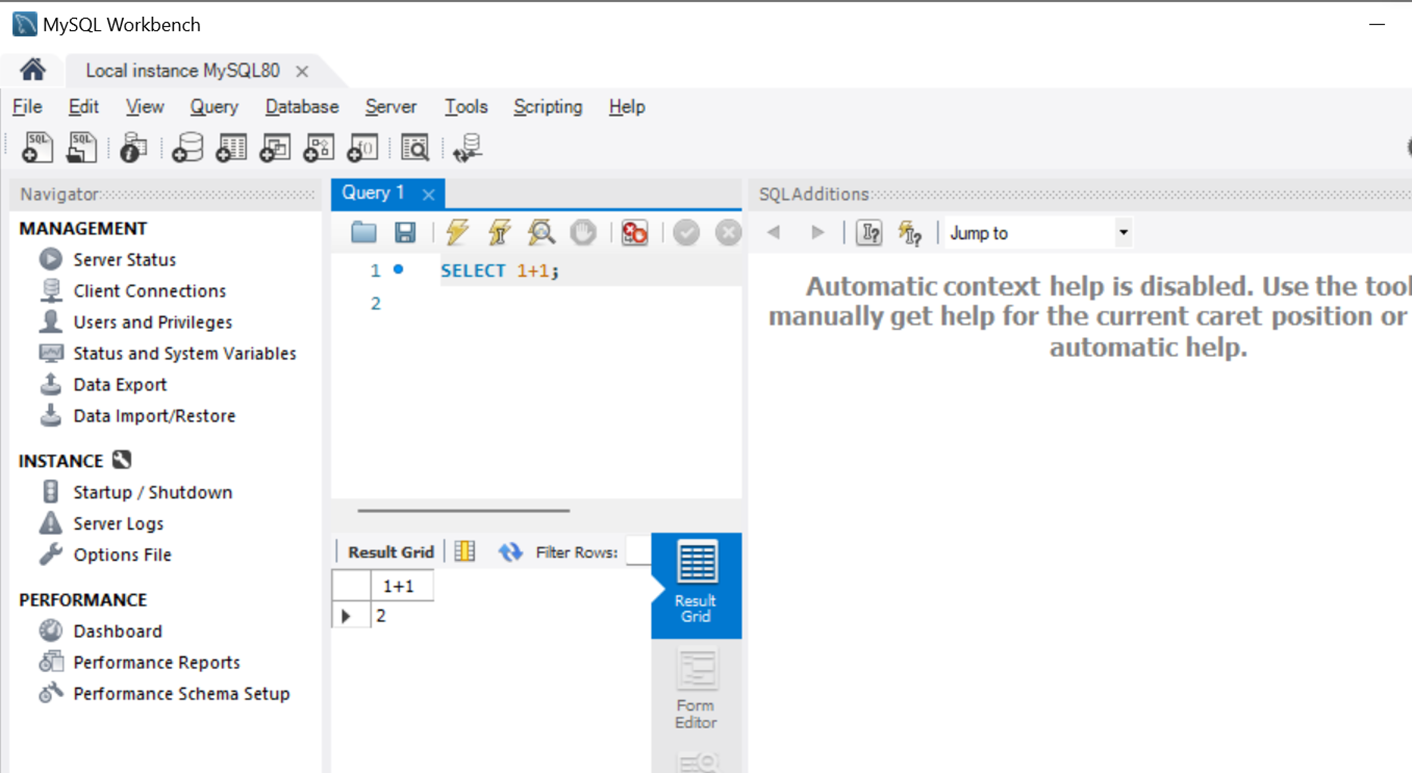Create new schema toolbar icon
Viewport: 1412px width, 773px height.
click(x=187, y=147)
